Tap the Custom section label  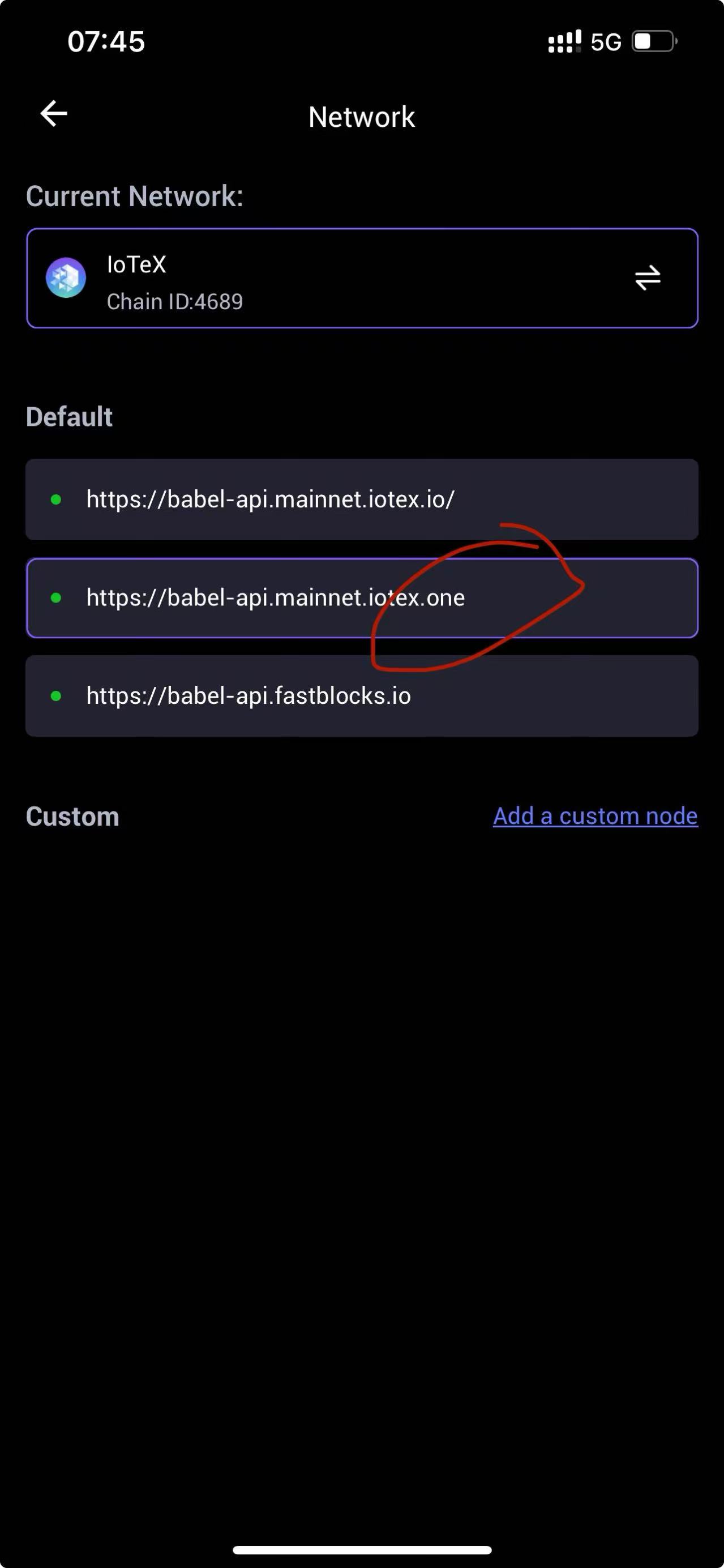click(x=72, y=816)
